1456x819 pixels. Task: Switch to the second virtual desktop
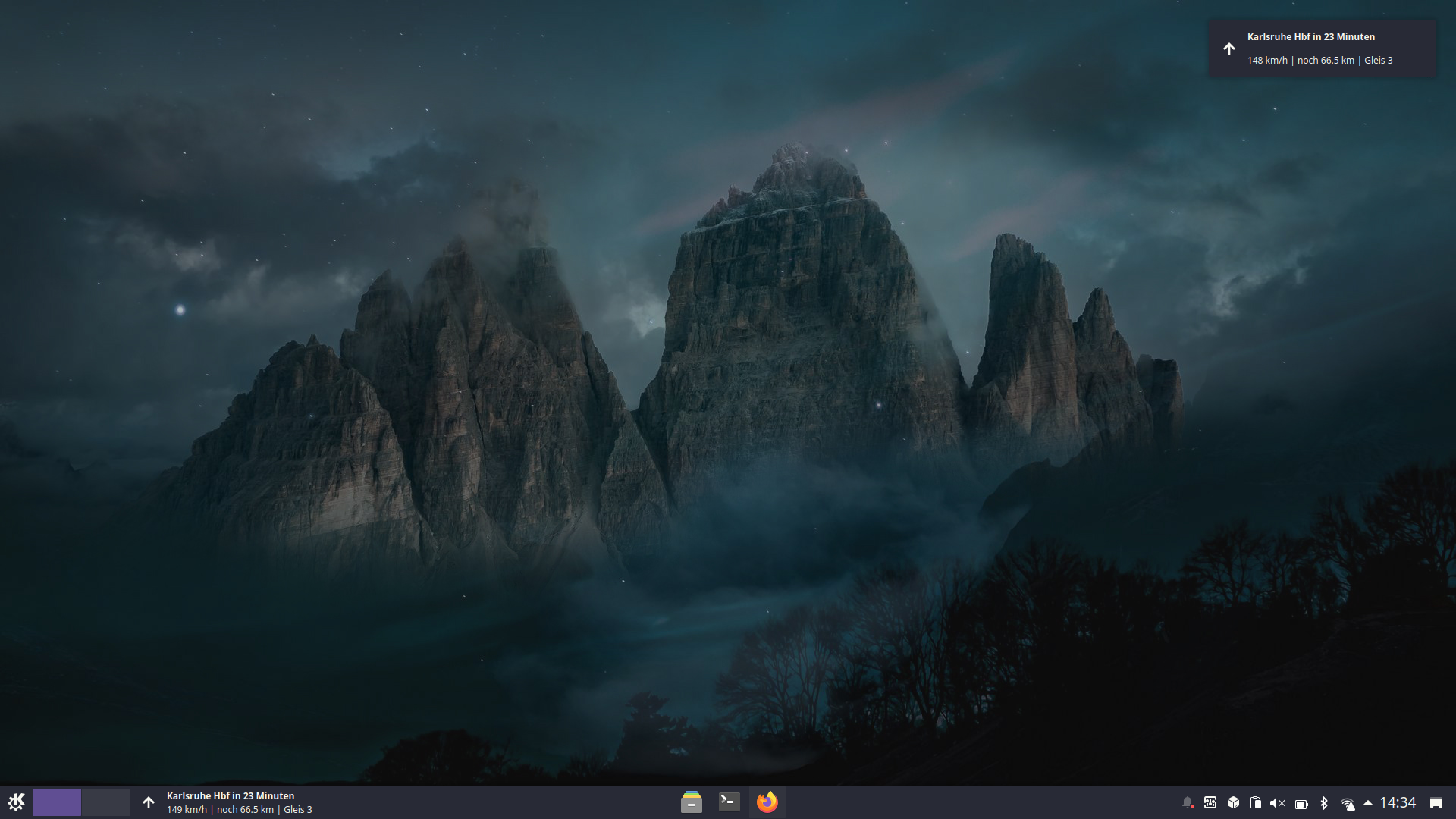tap(105, 802)
